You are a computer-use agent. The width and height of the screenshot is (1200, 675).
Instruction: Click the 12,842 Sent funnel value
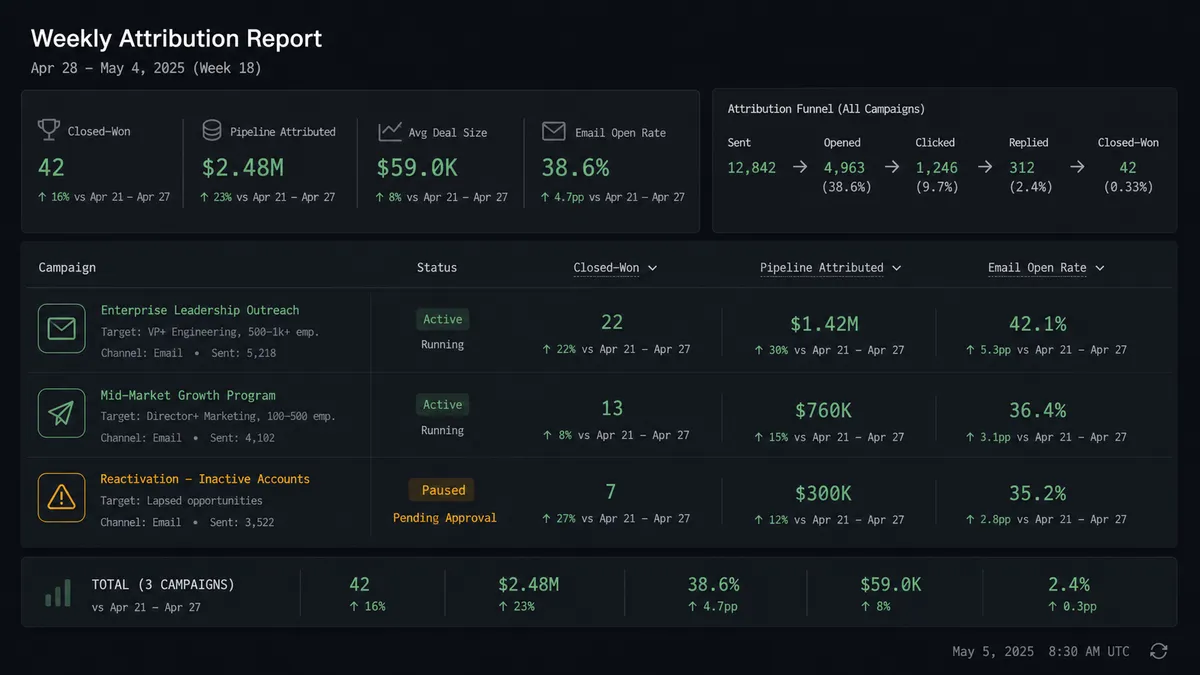click(x=752, y=167)
